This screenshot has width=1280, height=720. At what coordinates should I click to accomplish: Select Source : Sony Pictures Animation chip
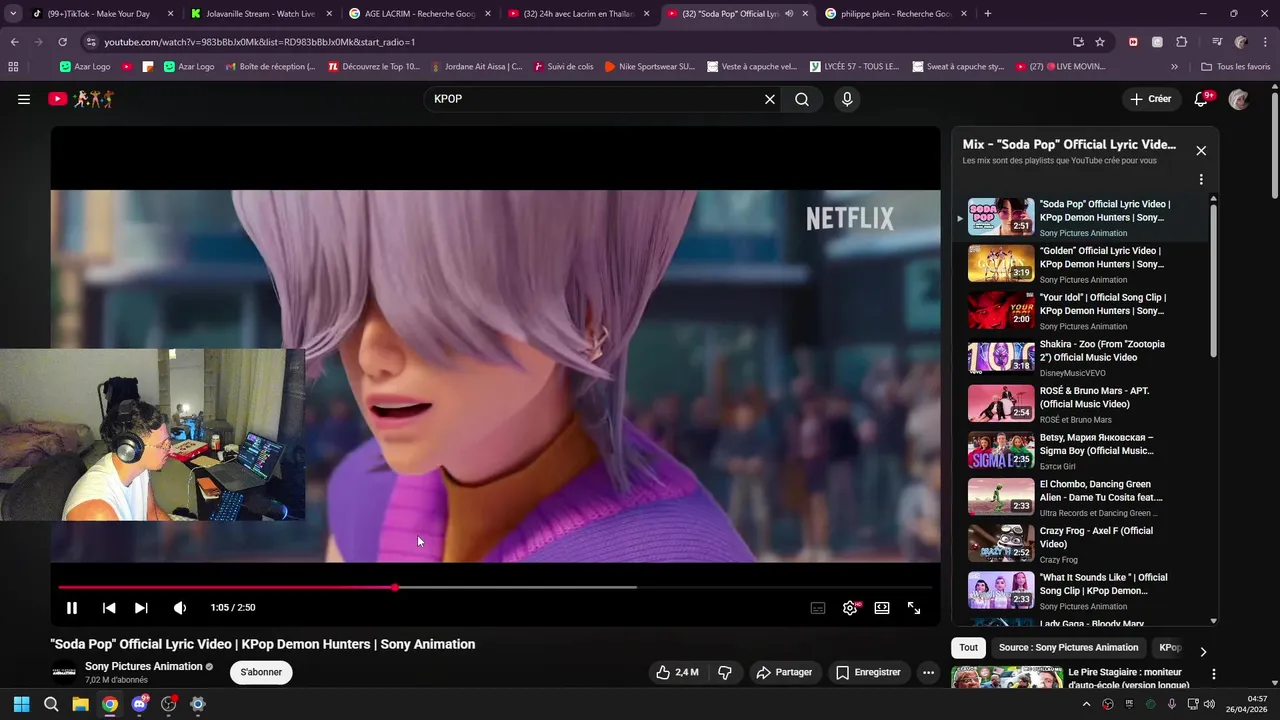click(1068, 648)
